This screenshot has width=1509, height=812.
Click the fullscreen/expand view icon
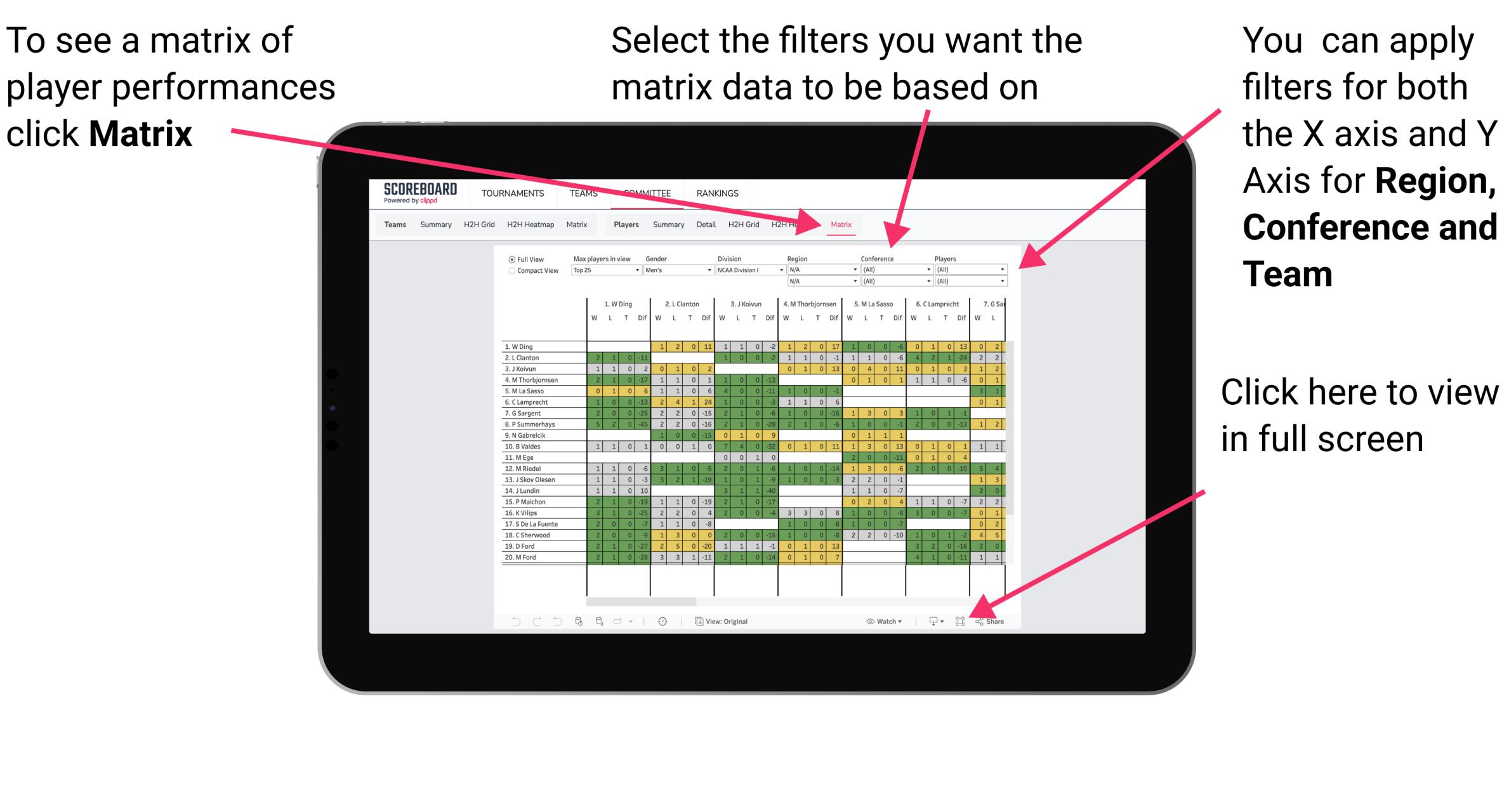(x=960, y=620)
